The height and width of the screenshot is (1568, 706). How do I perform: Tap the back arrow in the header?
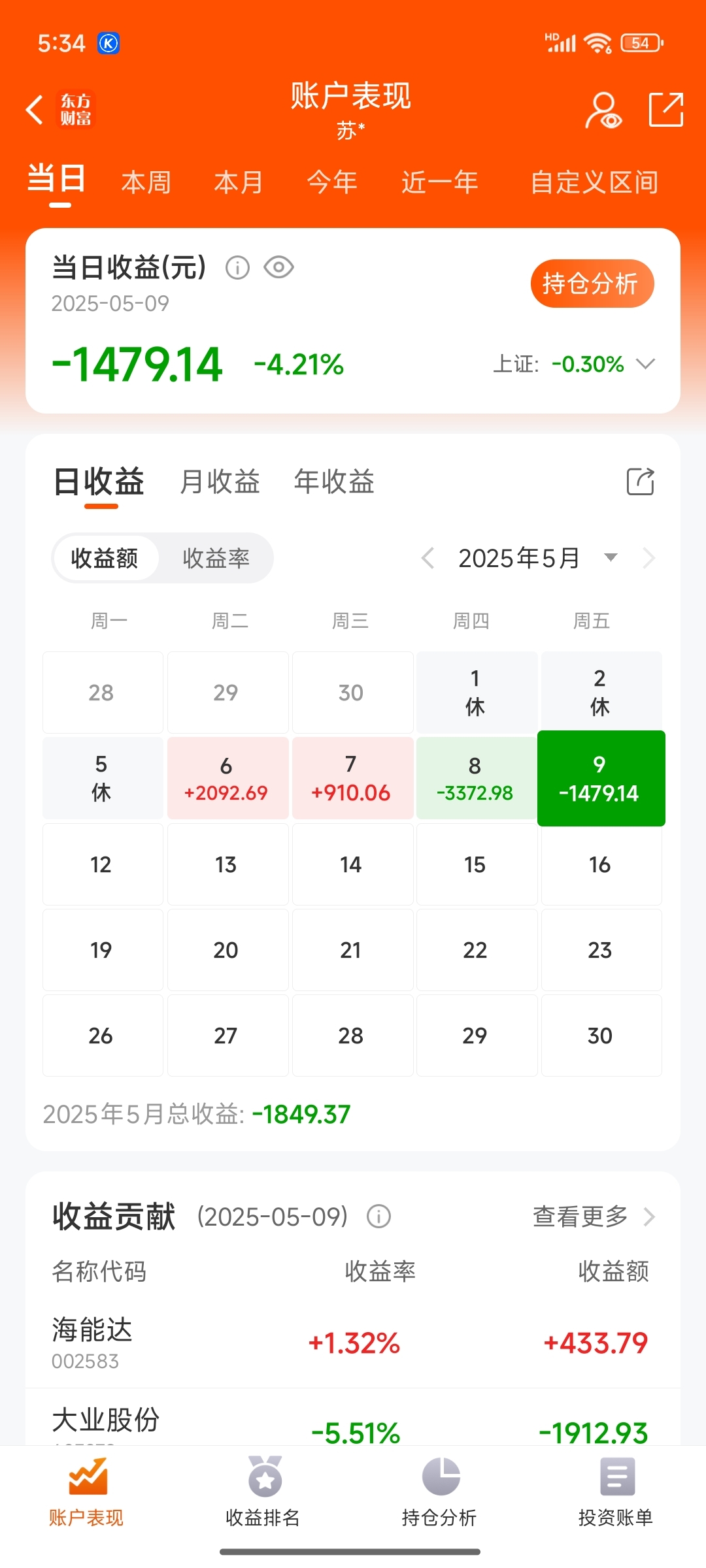35,109
